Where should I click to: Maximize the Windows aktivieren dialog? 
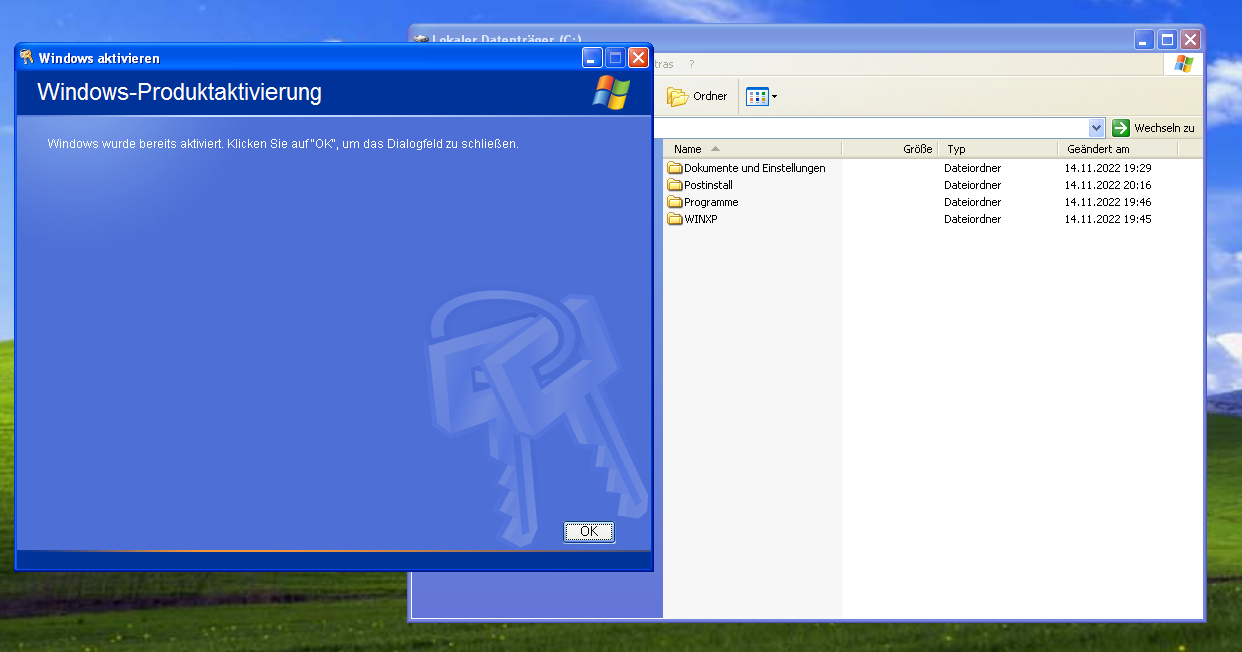pyautogui.click(x=615, y=58)
